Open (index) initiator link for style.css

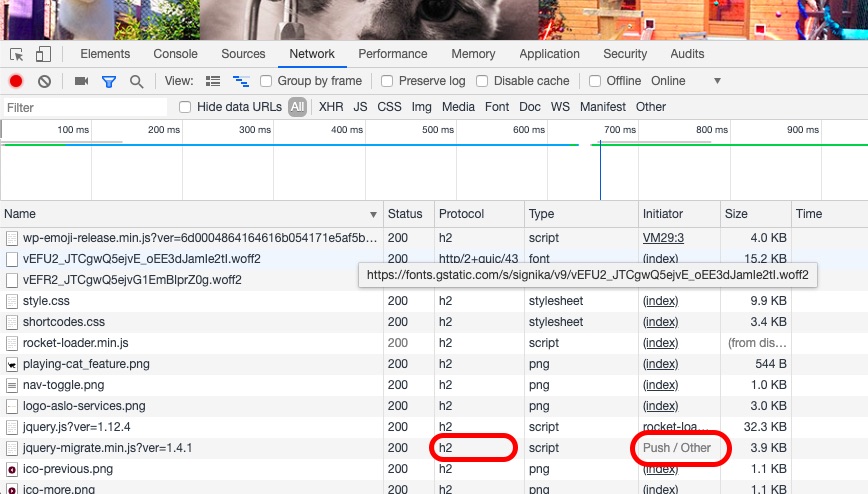[660, 301]
